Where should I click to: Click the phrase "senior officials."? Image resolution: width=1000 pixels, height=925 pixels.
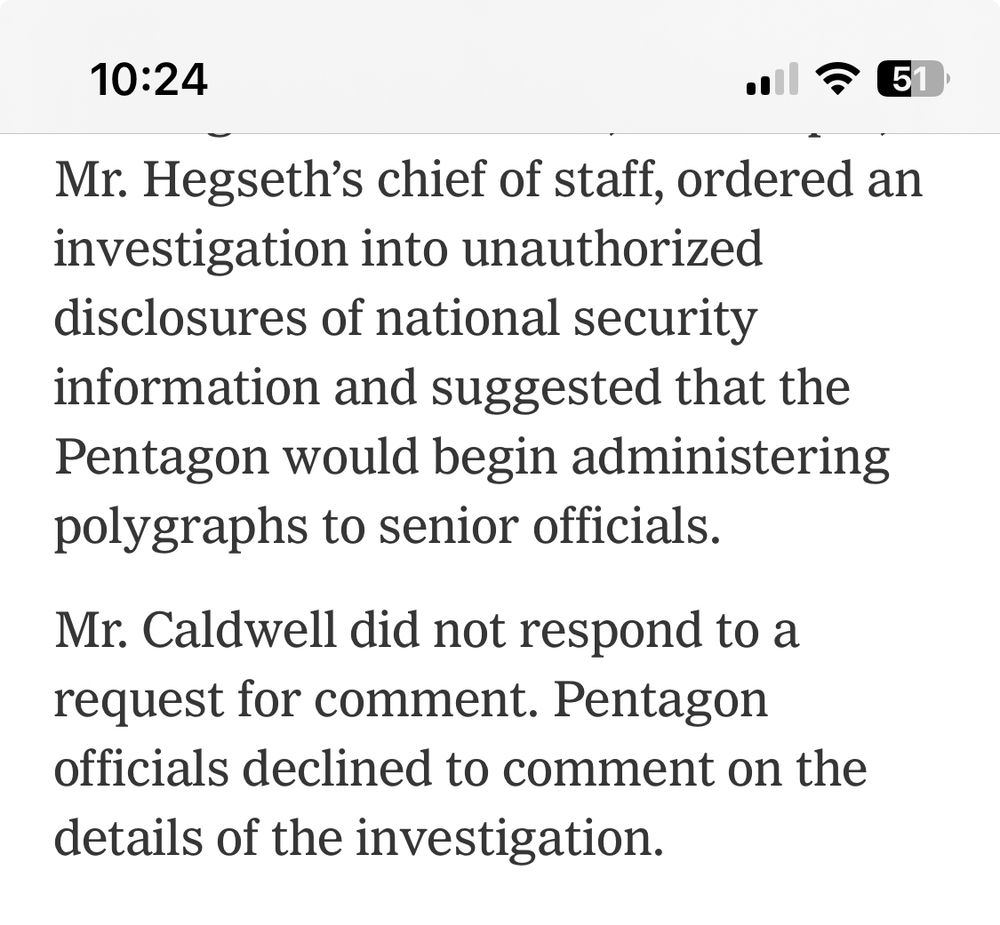coord(550,527)
